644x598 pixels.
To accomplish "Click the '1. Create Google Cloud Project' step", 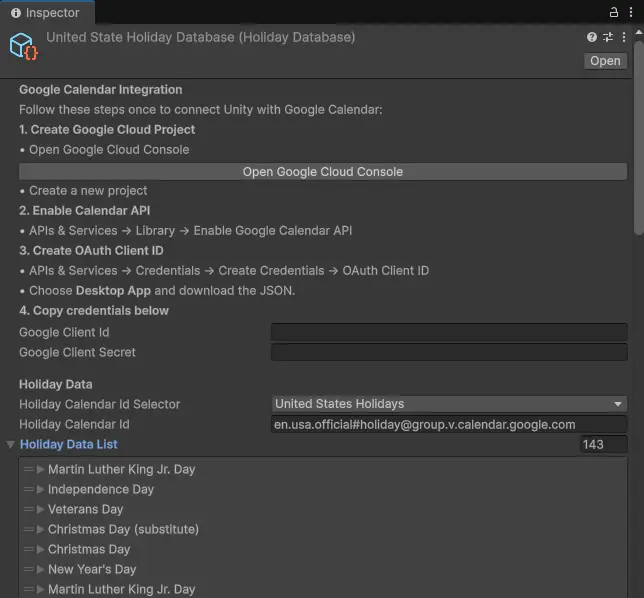I will (x=107, y=130).
